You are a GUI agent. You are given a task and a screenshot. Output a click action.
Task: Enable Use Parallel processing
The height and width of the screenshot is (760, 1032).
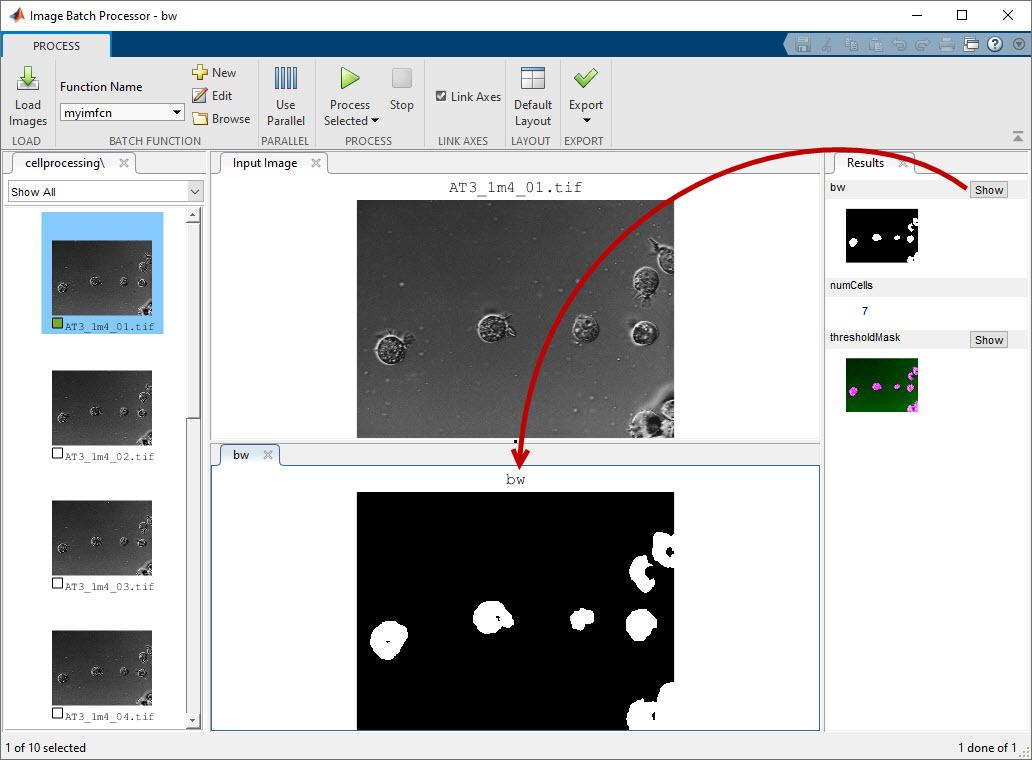(286, 96)
